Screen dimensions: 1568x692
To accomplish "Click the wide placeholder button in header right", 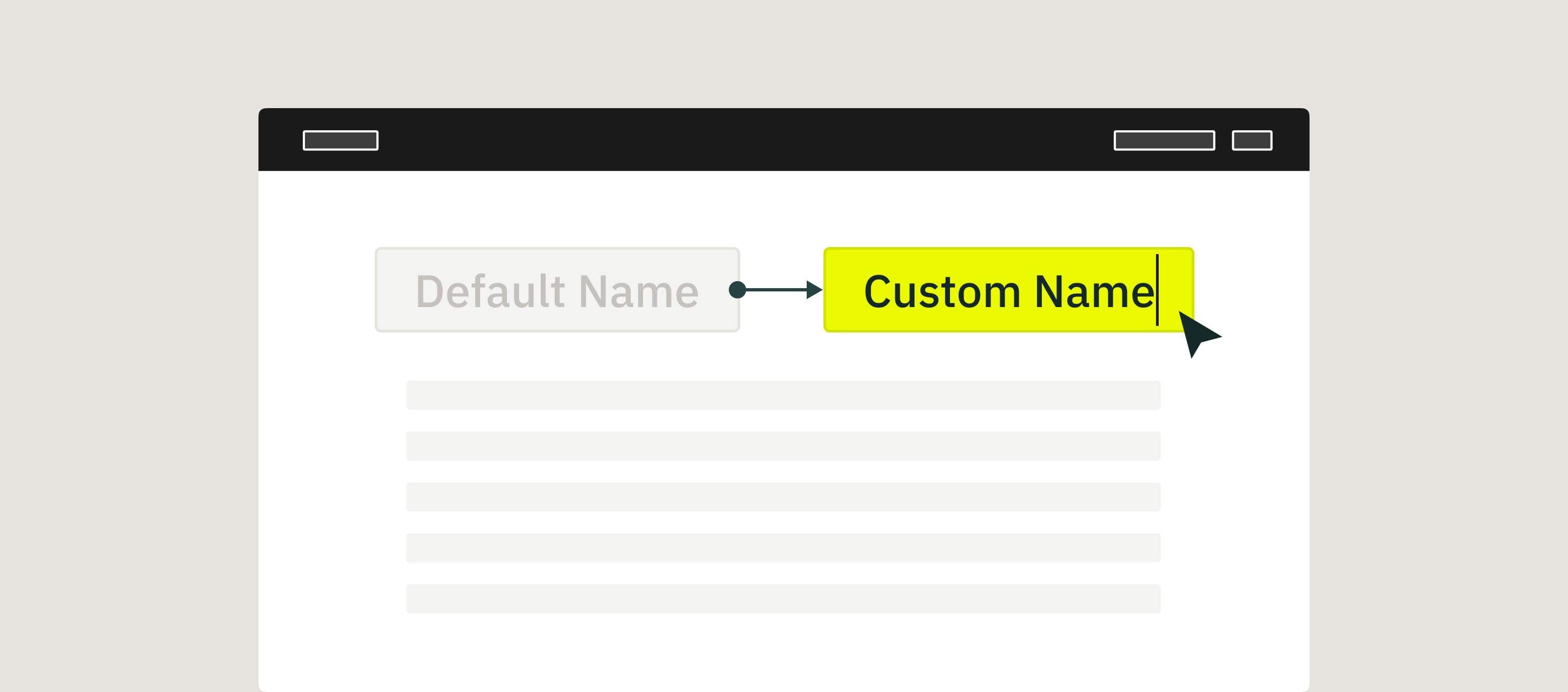I will (1164, 141).
